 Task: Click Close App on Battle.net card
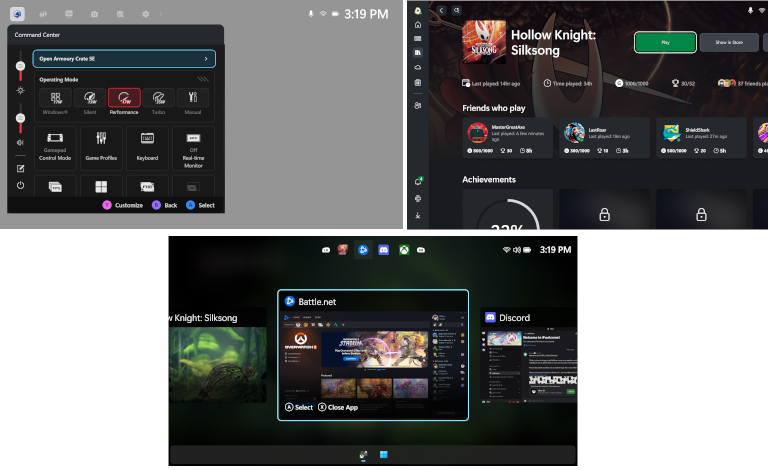pos(338,407)
